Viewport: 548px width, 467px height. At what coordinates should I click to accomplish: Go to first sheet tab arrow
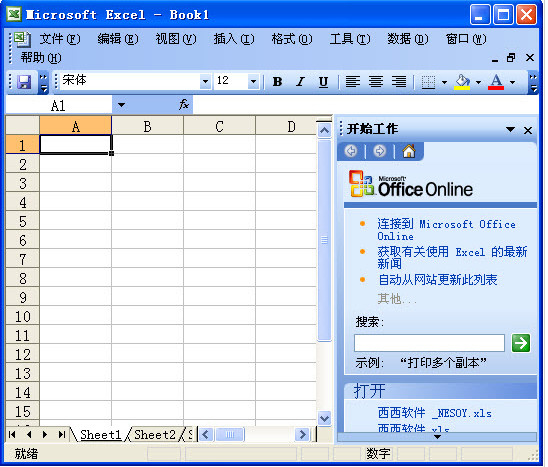[12, 434]
